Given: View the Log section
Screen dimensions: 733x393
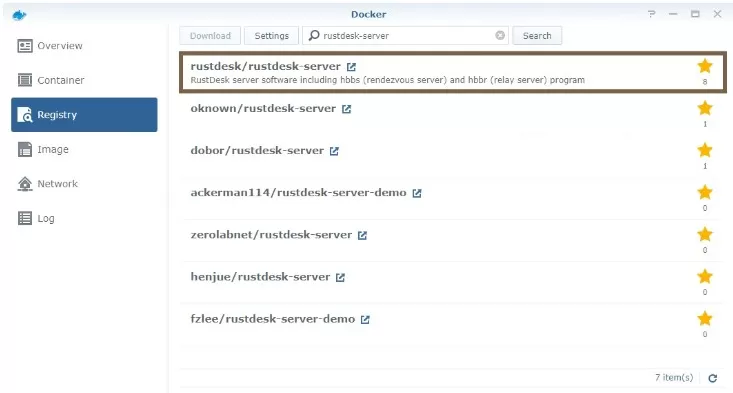Looking at the screenshot, I should coord(84,218).
